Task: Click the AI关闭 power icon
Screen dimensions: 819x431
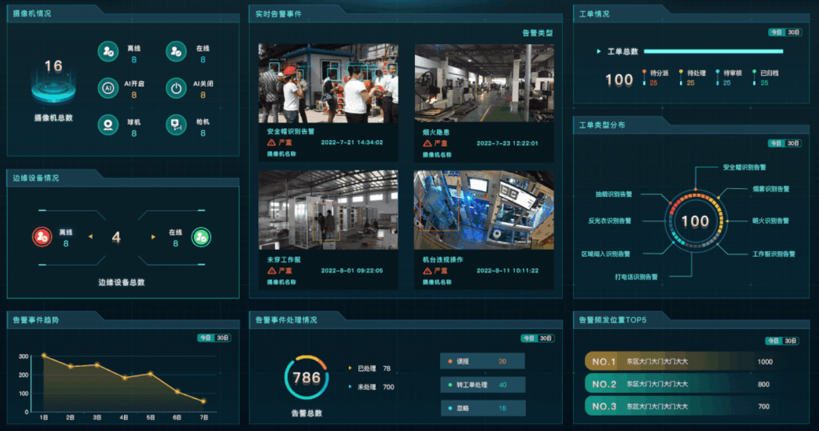Action: pyautogui.click(x=176, y=89)
